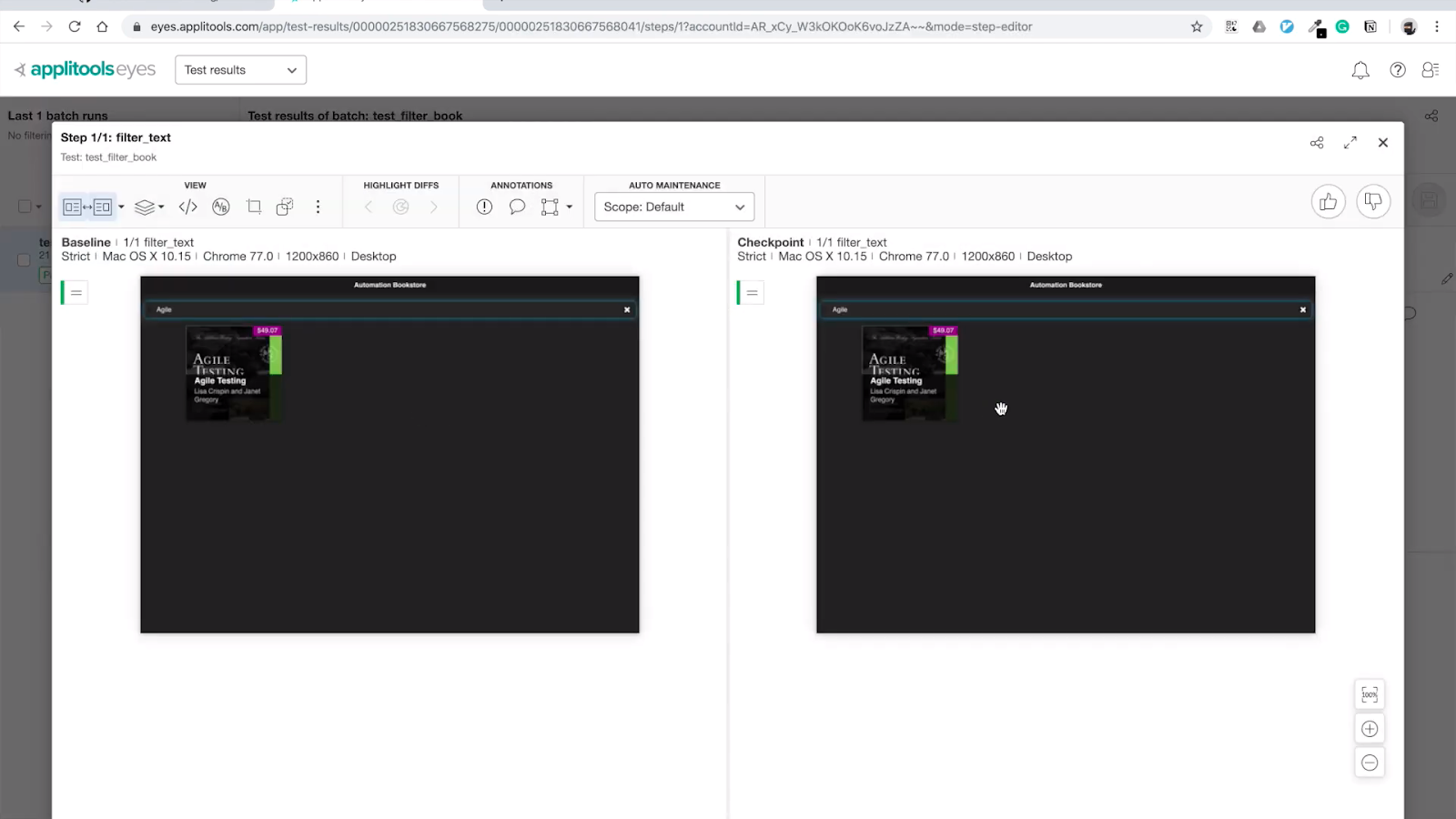1456x819 pixels.
Task: Reset zoom to 100% icon
Action: click(1370, 695)
